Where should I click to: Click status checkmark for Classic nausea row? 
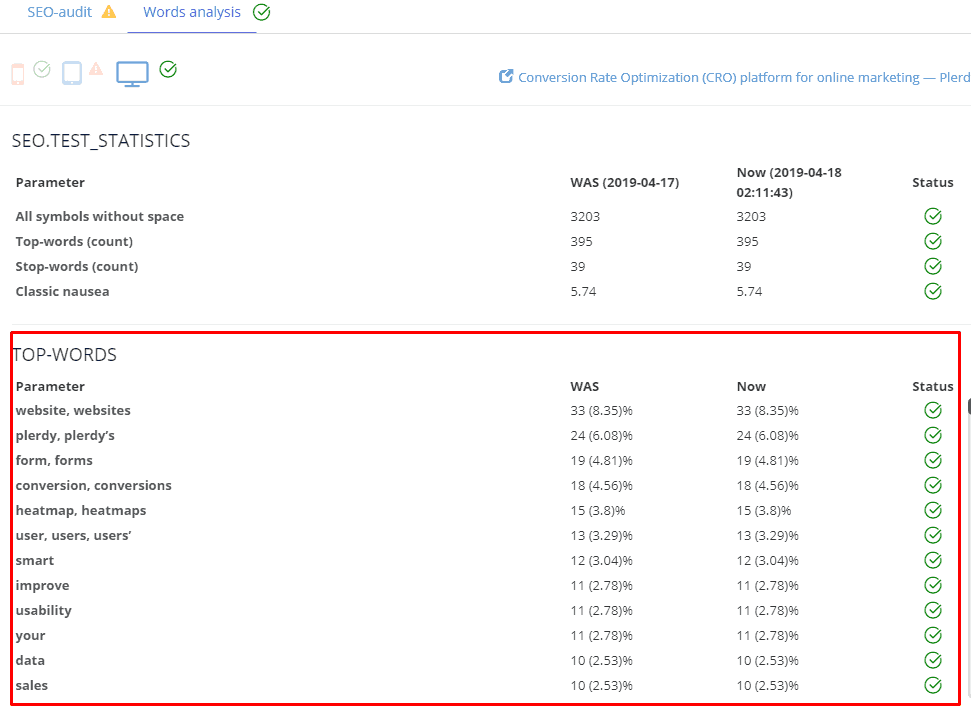933,291
